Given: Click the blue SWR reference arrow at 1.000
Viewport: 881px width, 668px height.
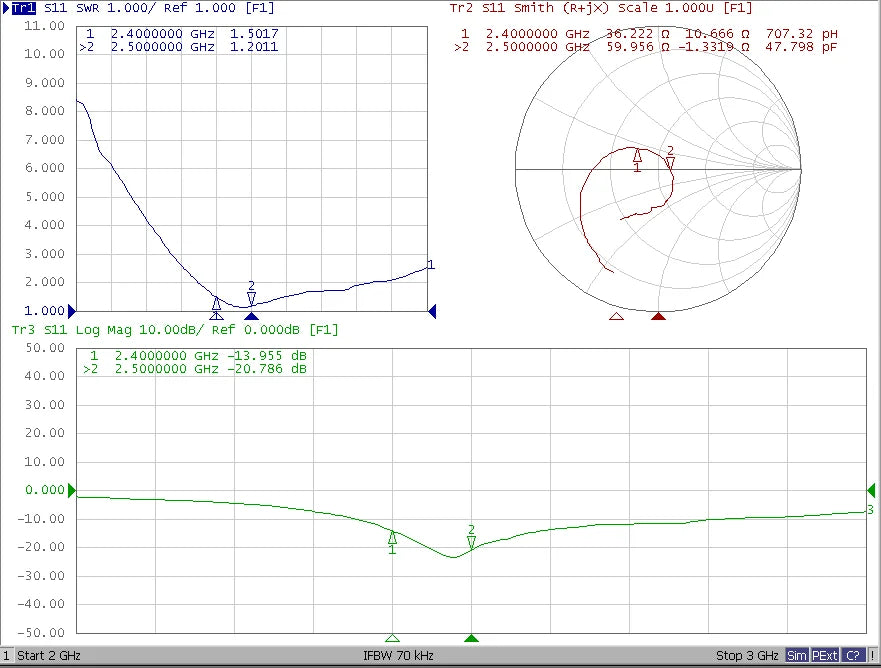Looking at the screenshot, I should pyautogui.click(x=71, y=311).
